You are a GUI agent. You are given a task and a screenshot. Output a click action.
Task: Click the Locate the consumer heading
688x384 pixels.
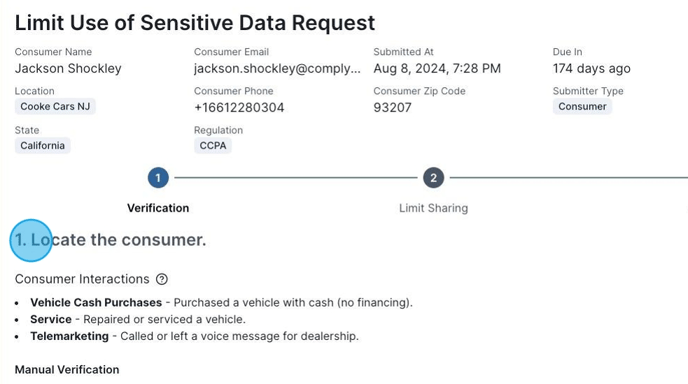111,240
